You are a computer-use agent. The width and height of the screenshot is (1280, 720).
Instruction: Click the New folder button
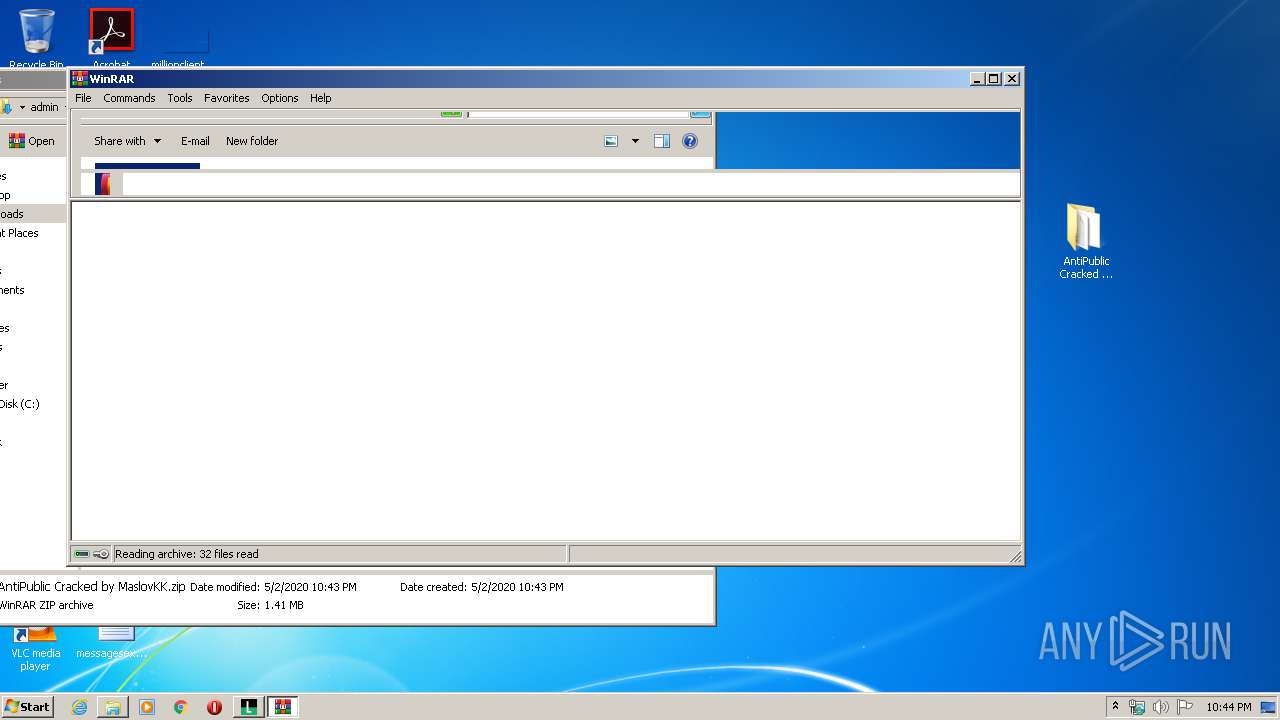point(252,141)
